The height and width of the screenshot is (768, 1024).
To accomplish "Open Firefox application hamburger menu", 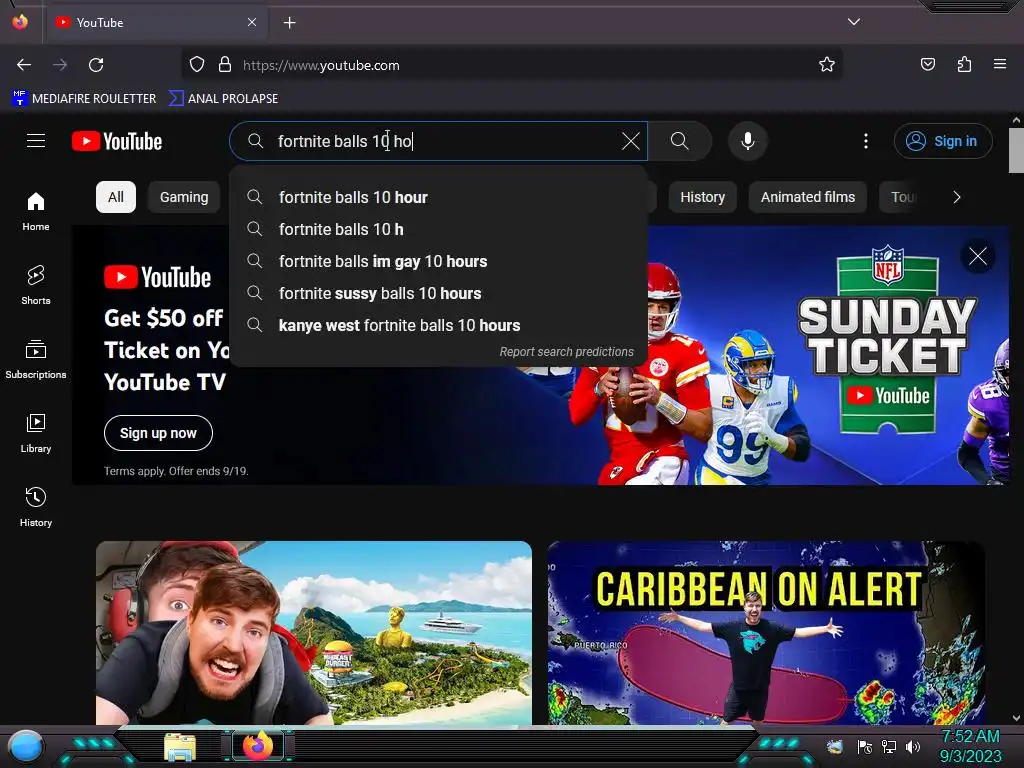I will [x=1000, y=64].
